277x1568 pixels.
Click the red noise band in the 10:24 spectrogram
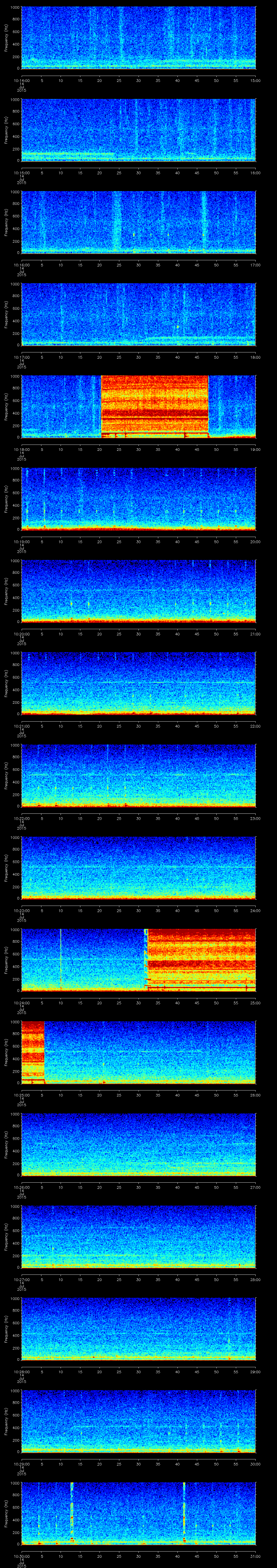202,960
